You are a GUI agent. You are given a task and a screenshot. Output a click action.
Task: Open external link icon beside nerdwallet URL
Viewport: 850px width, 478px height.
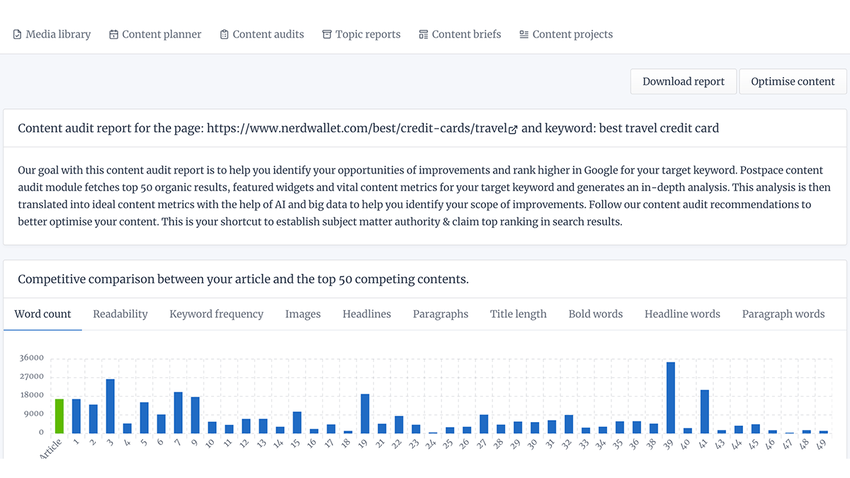pos(513,129)
